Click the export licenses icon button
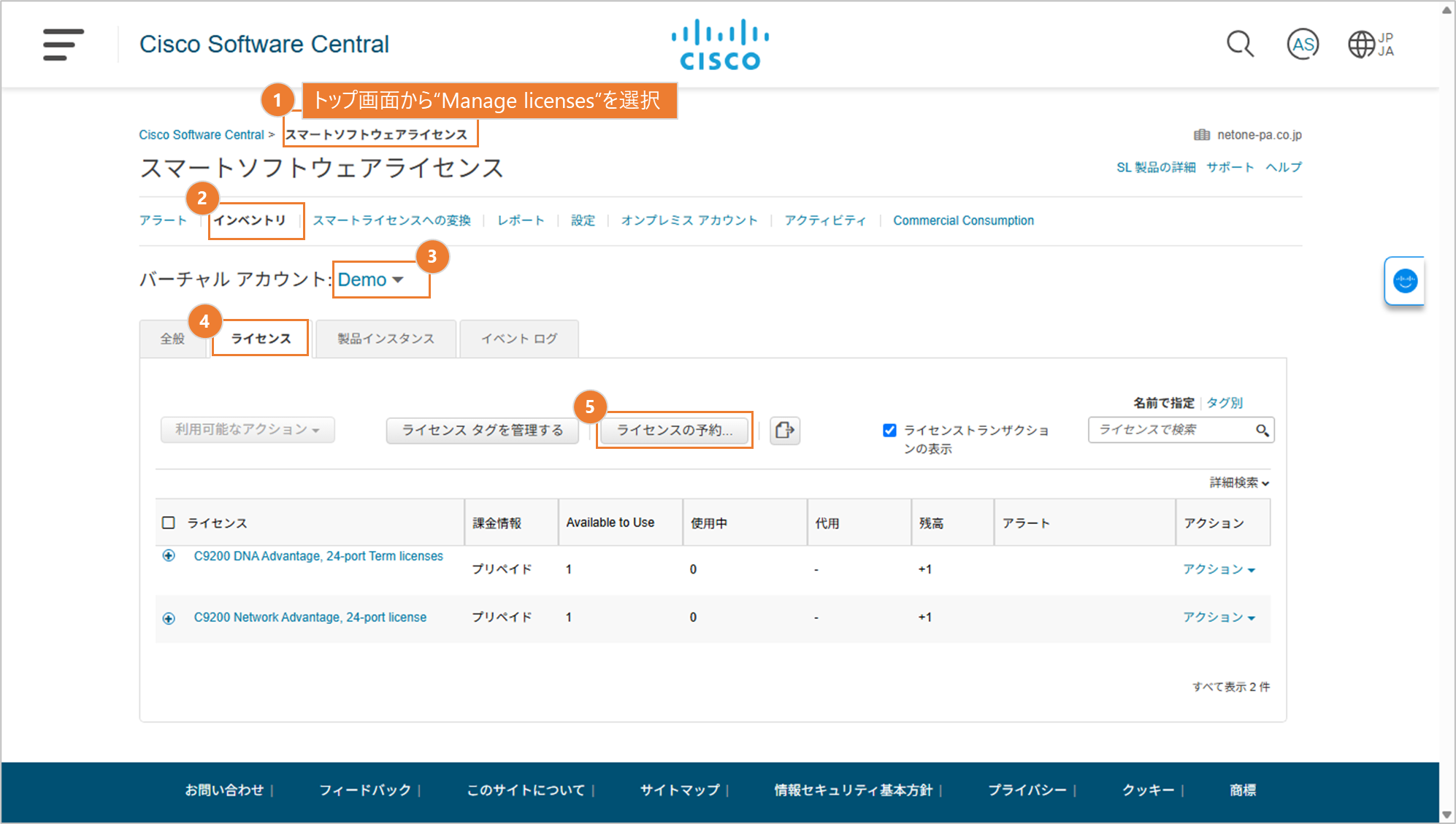 785,430
